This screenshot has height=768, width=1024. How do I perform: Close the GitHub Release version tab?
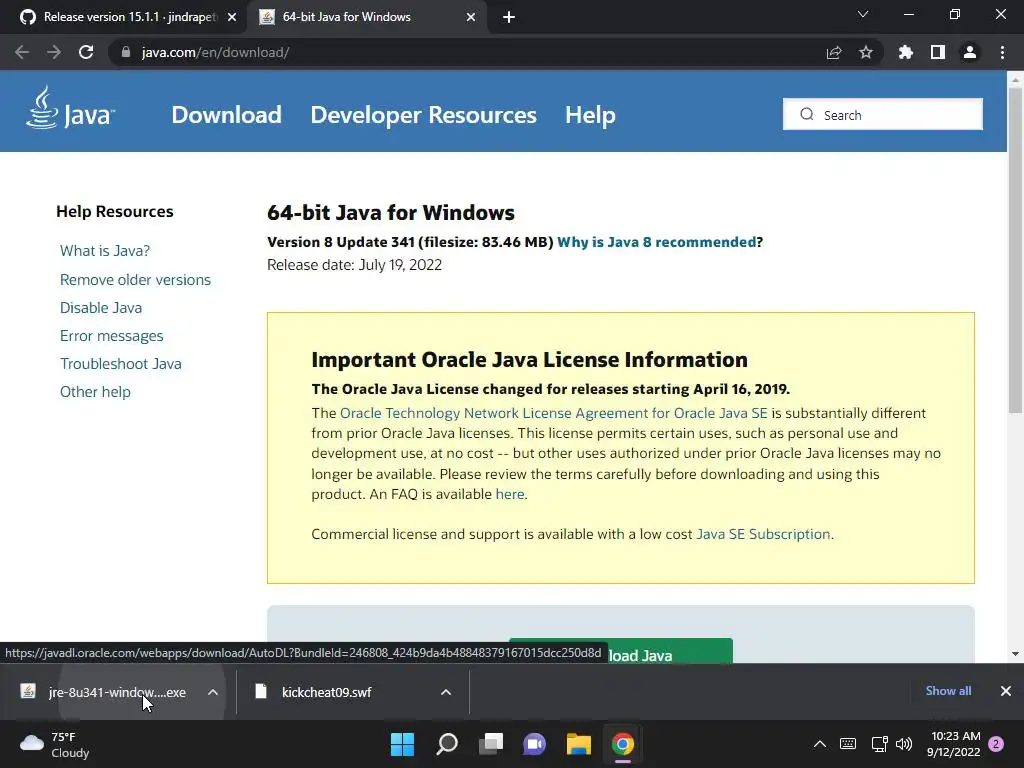pyautogui.click(x=232, y=17)
